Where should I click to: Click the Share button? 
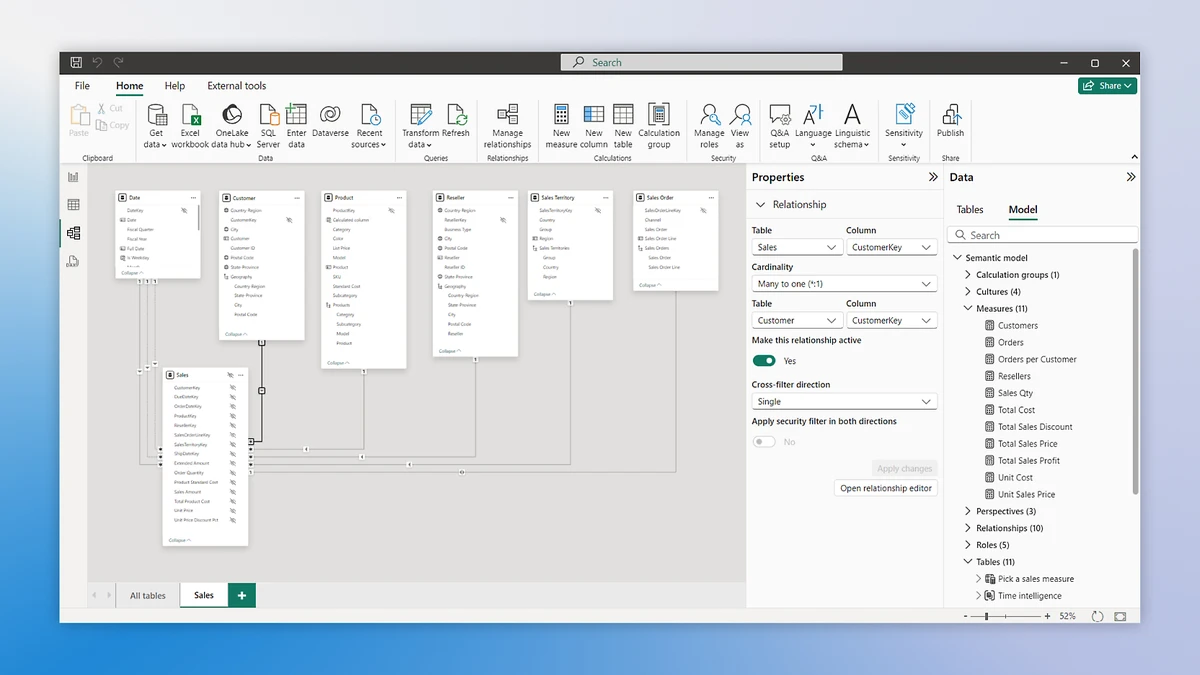[x=1107, y=86]
